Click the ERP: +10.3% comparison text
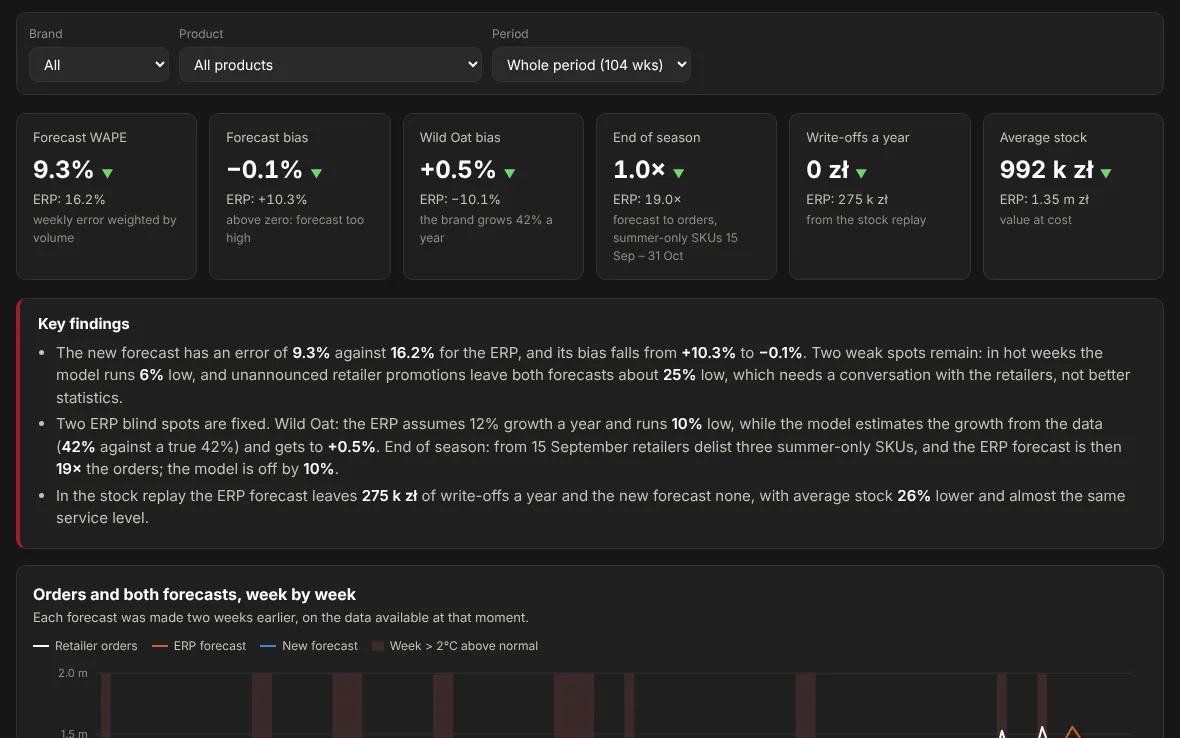Viewport: 1180px width, 738px height. click(x=266, y=199)
